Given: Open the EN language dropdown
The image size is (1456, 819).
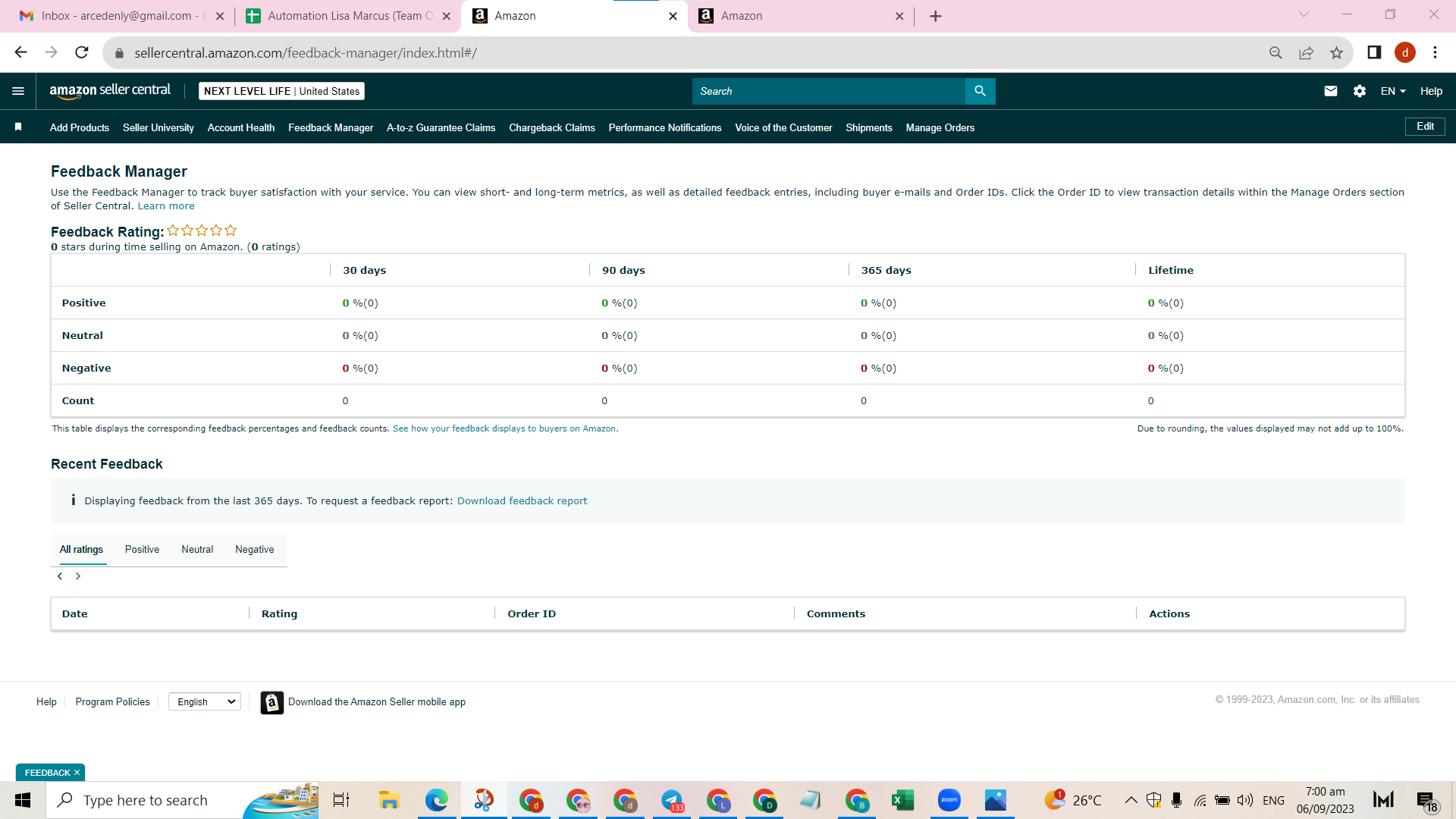Looking at the screenshot, I should (1393, 91).
